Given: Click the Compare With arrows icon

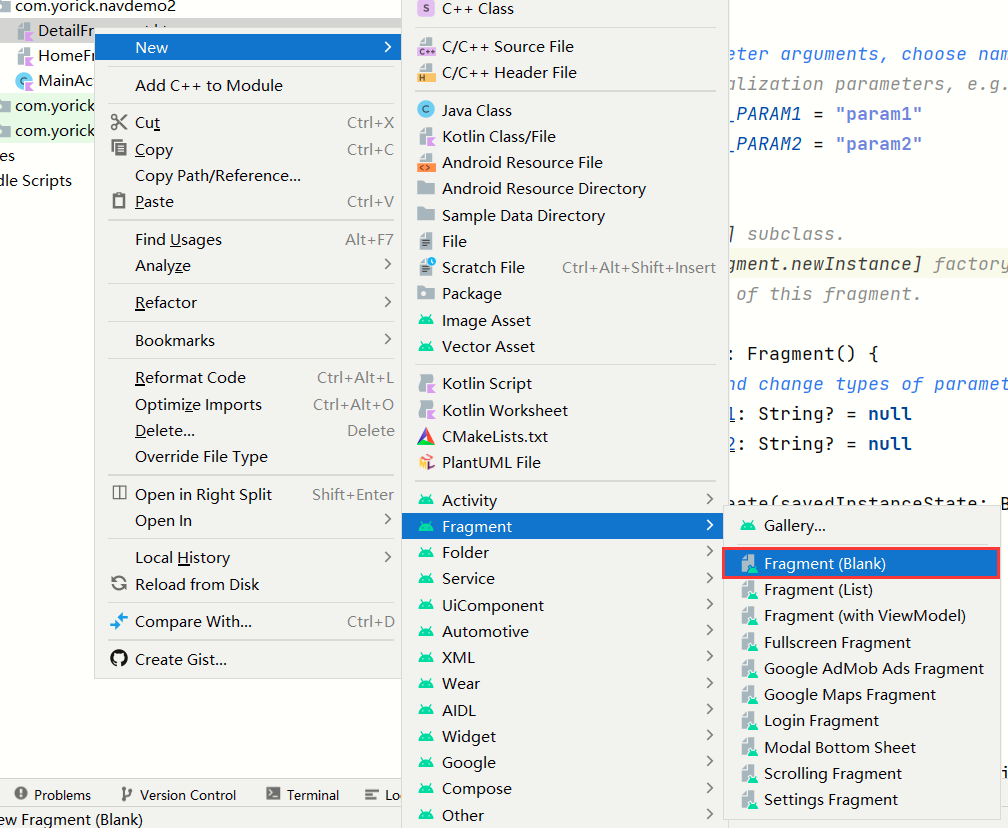Looking at the screenshot, I should pos(119,622).
